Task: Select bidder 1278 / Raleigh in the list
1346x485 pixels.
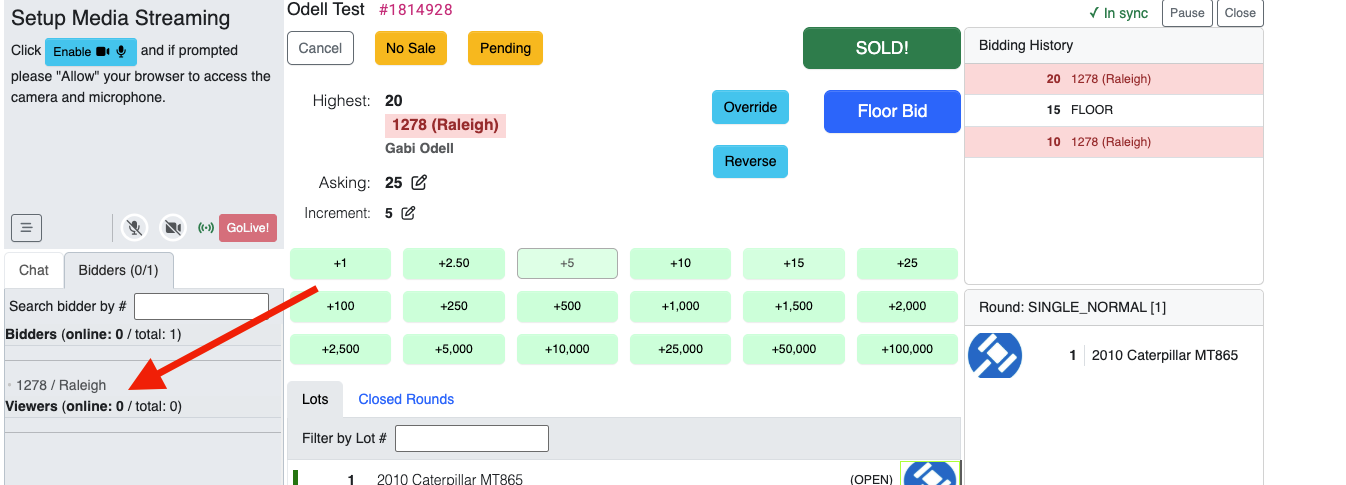Action: tap(61, 385)
